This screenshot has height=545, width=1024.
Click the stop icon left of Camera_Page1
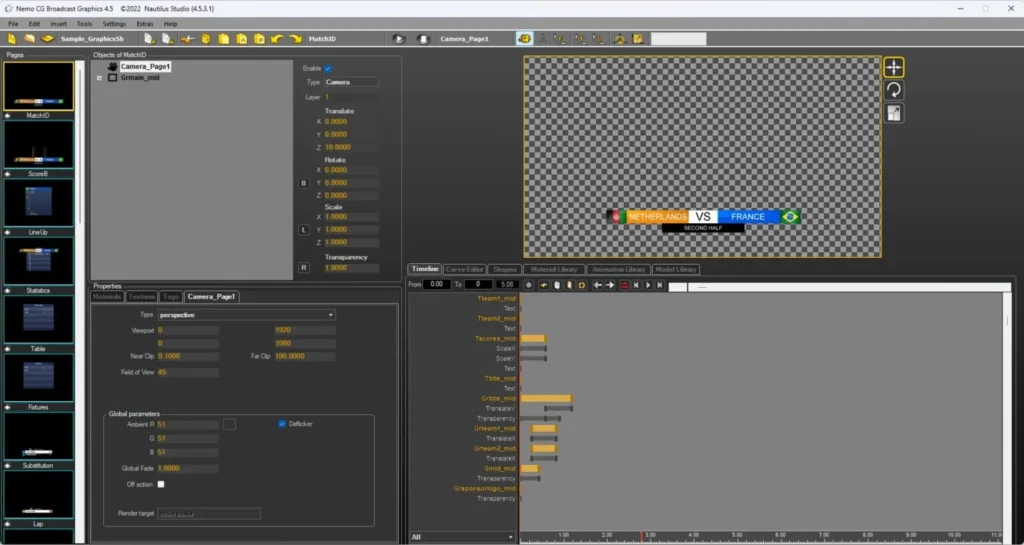pyautogui.click(x=423, y=39)
